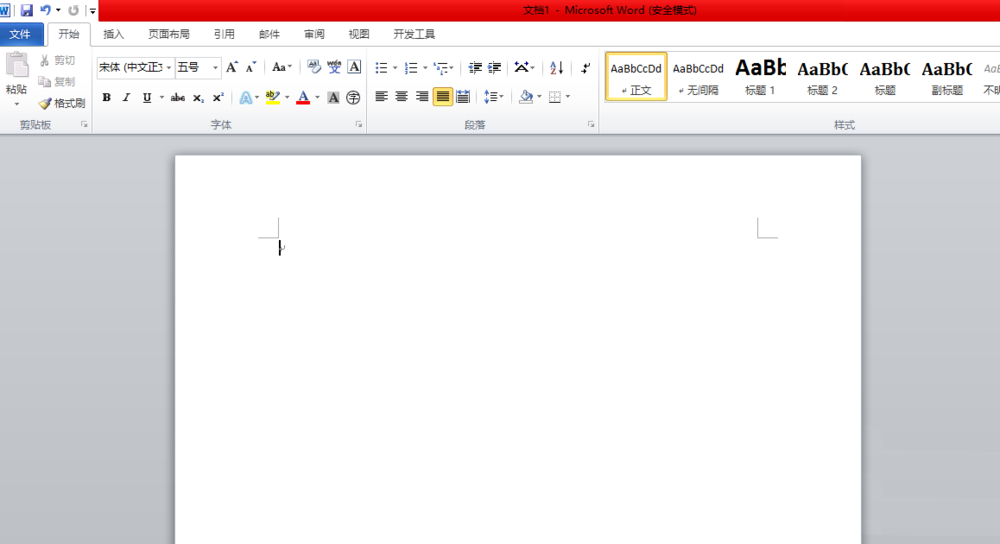
Task: Apply distributed alignment
Action: tap(463, 97)
